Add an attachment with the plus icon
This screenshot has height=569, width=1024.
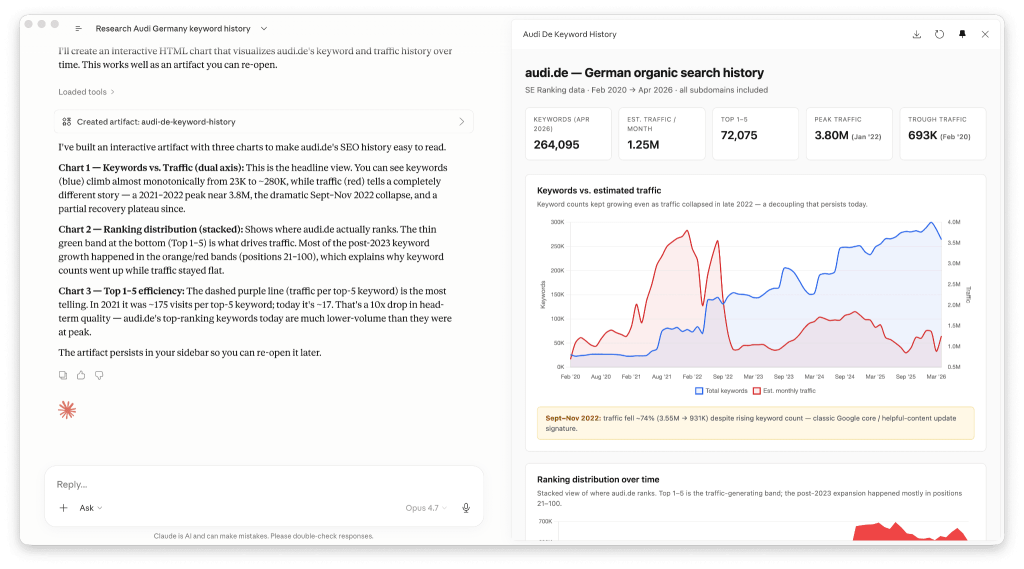[63, 508]
